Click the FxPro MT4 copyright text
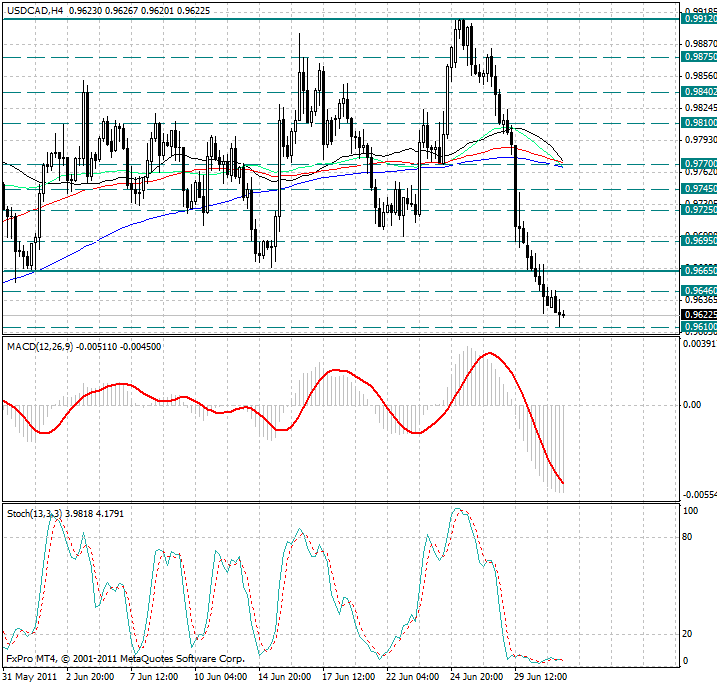This screenshot has width=717, height=684. pos(125,660)
